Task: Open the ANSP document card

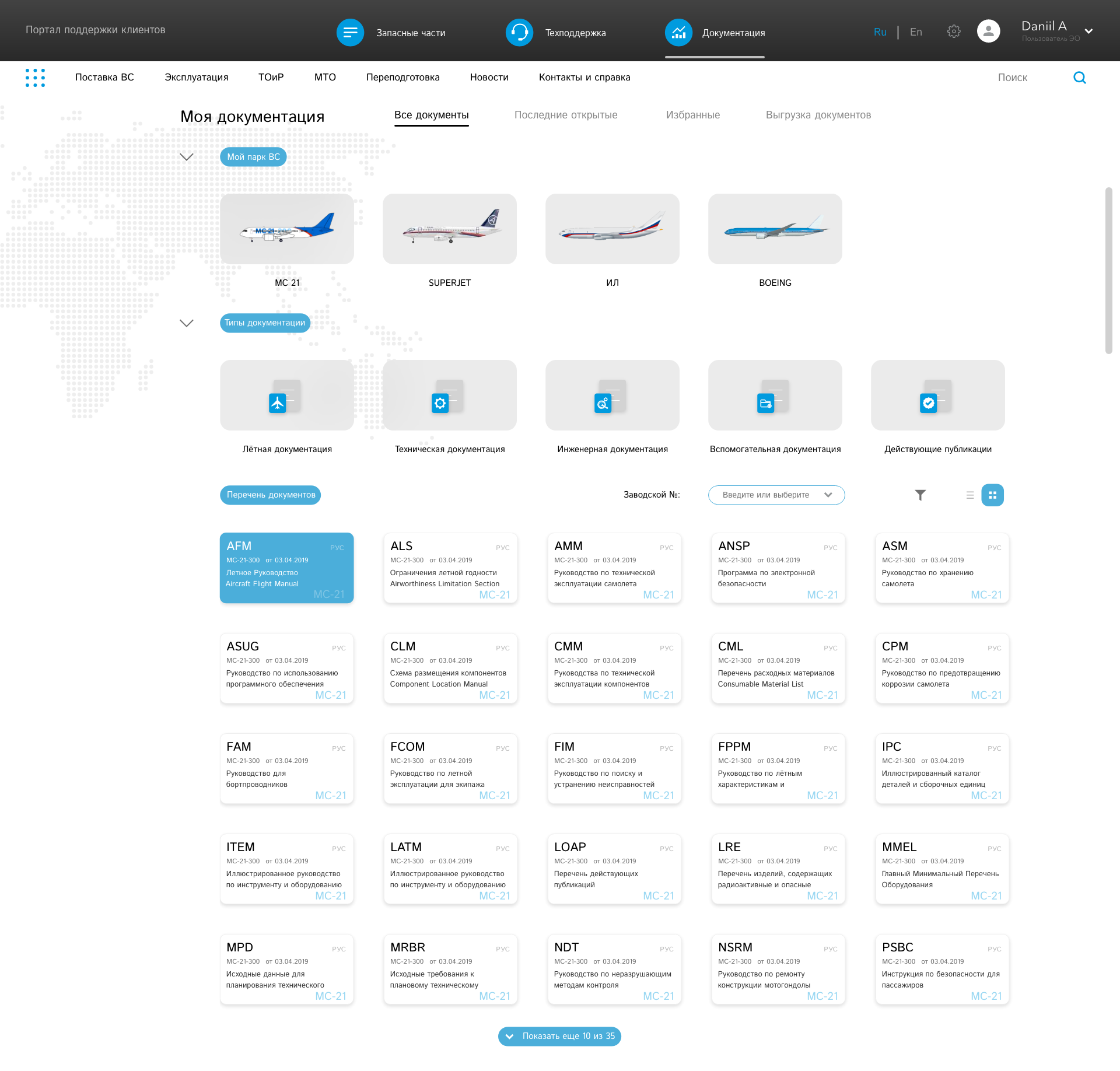Action: tap(778, 568)
